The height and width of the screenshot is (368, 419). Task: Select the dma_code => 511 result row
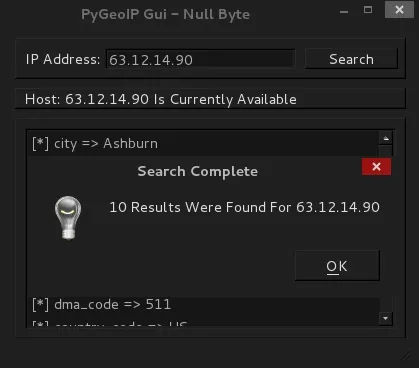pyautogui.click(x=204, y=304)
